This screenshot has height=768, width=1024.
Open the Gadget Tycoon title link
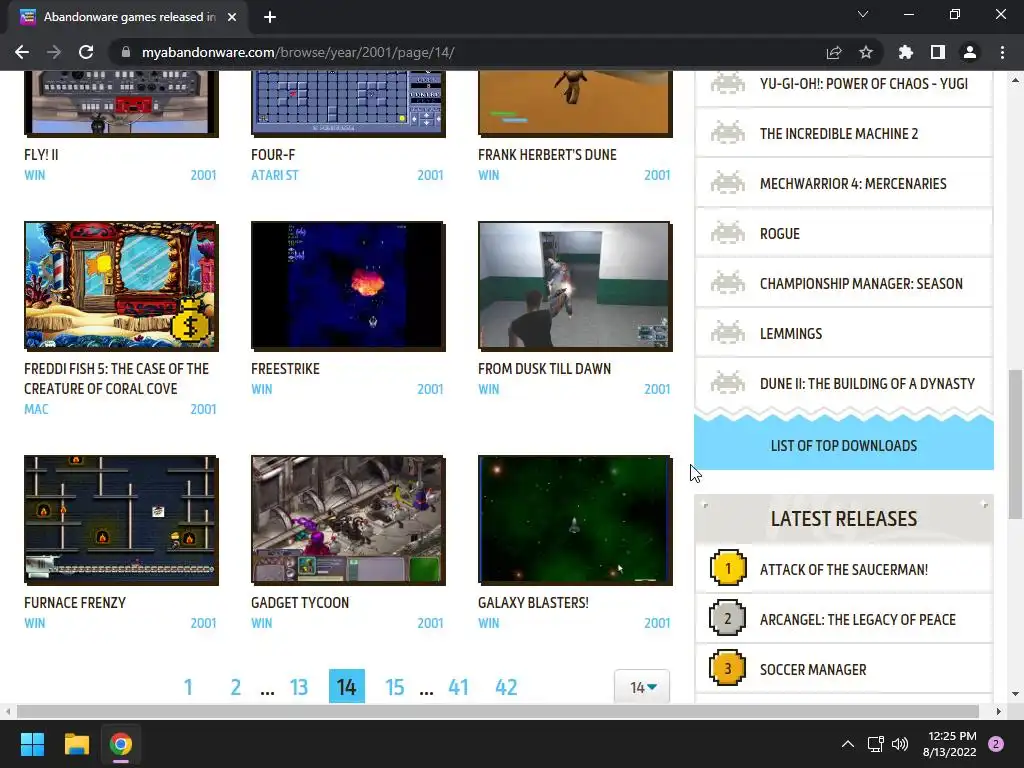300,603
